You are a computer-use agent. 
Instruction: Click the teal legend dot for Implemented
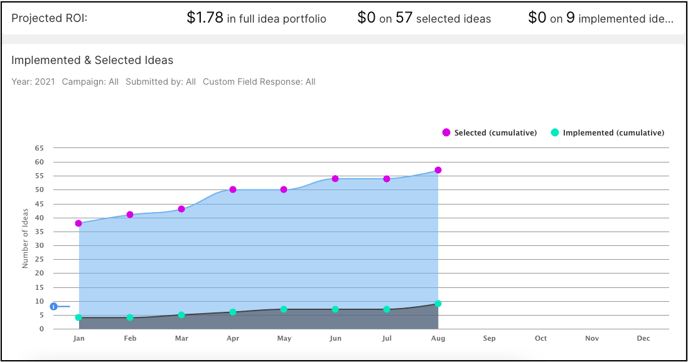click(555, 133)
